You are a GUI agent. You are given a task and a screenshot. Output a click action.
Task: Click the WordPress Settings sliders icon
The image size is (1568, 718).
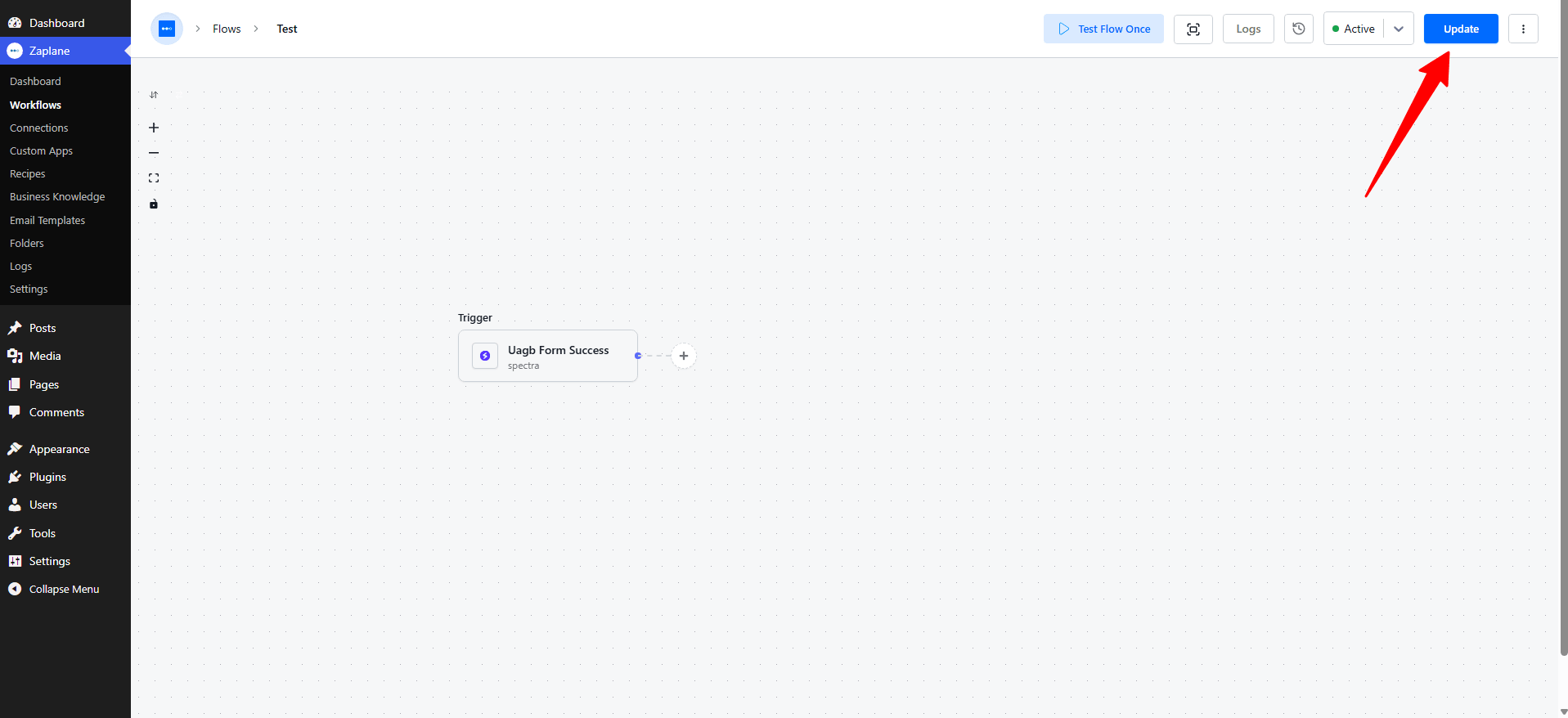(x=15, y=561)
